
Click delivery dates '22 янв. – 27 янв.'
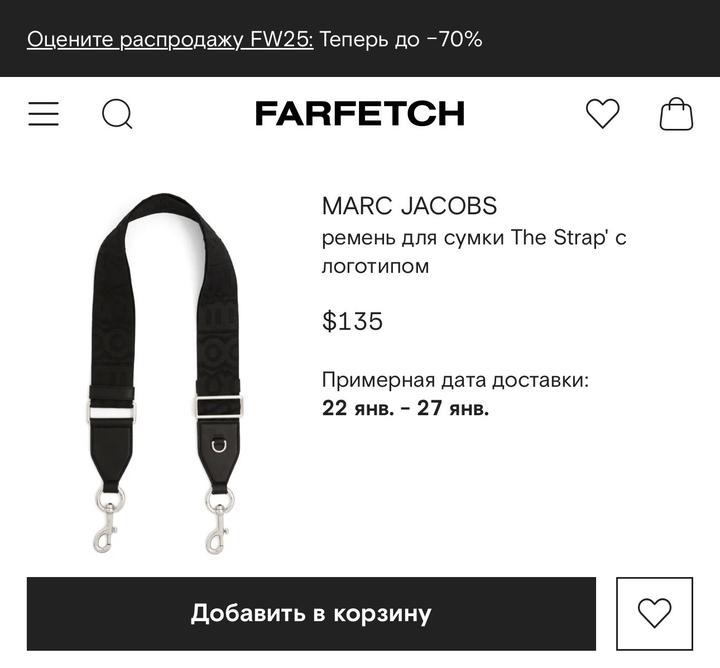click(x=405, y=408)
